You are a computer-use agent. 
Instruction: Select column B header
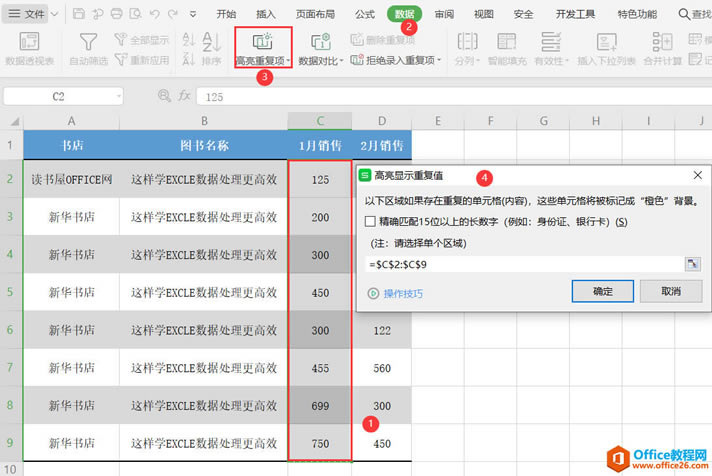204,121
